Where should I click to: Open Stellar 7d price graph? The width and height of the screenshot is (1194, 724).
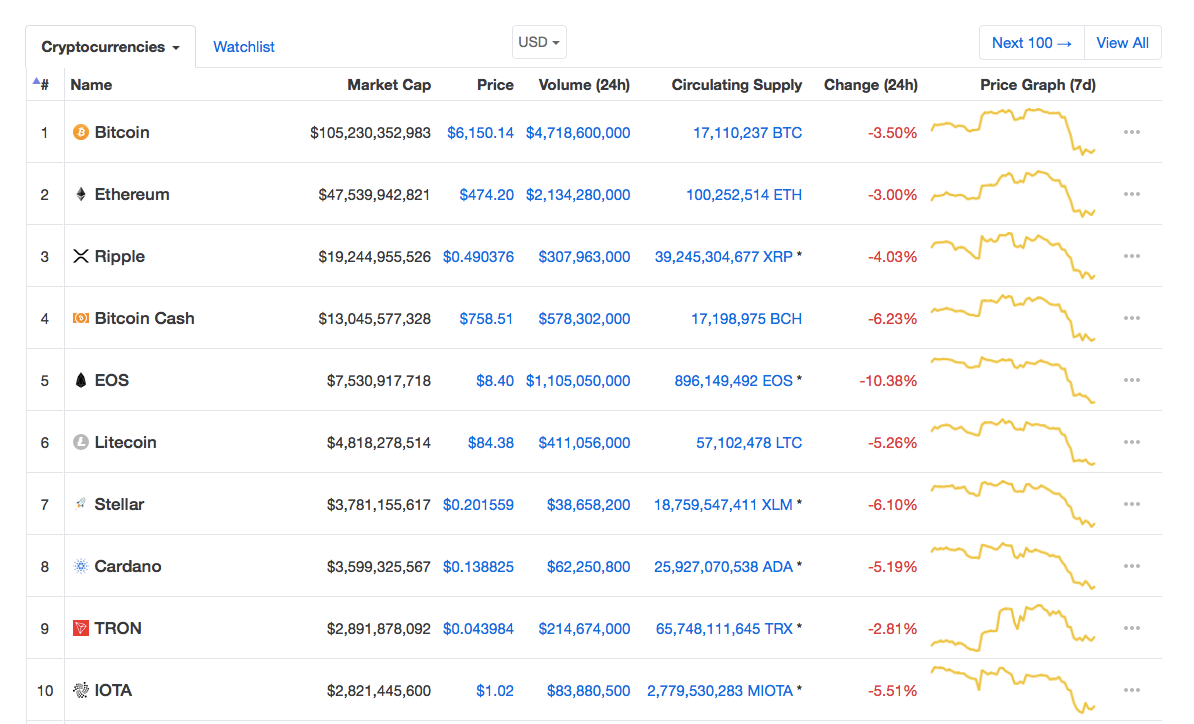(1014, 504)
